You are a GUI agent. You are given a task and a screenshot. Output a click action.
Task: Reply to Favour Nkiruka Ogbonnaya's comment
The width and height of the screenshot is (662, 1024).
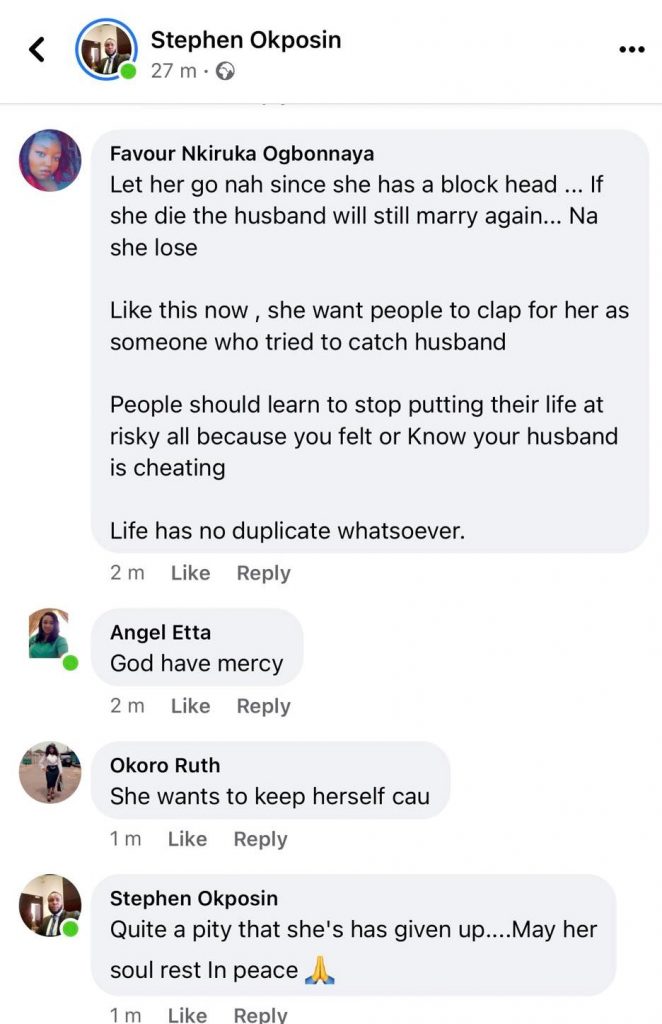click(x=263, y=573)
